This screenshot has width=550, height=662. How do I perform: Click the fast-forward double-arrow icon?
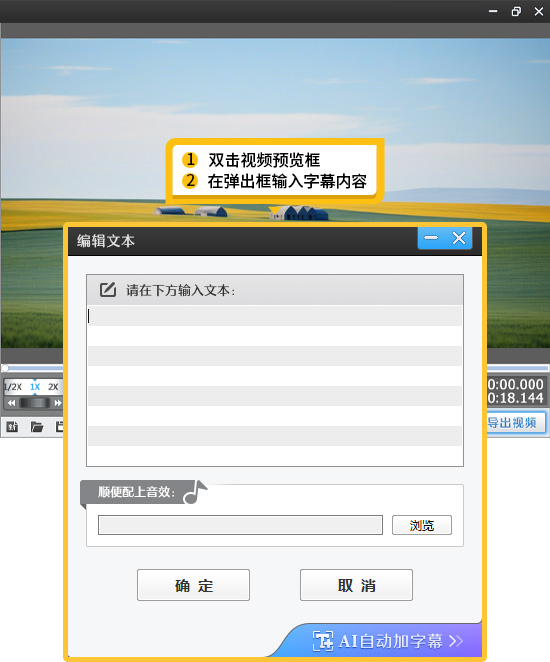coord(57,403)
